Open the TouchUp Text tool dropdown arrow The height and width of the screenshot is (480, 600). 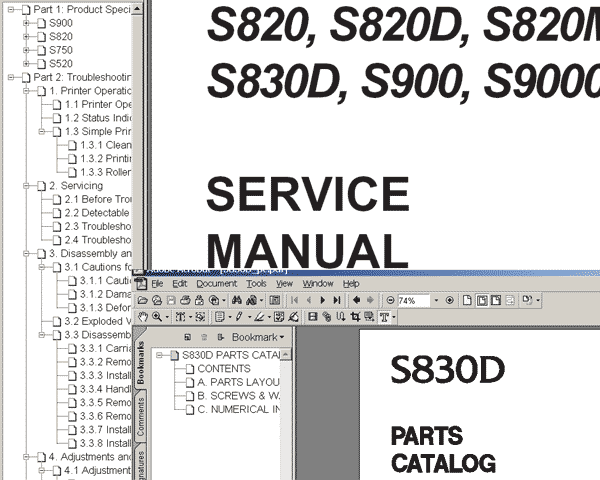394,317
